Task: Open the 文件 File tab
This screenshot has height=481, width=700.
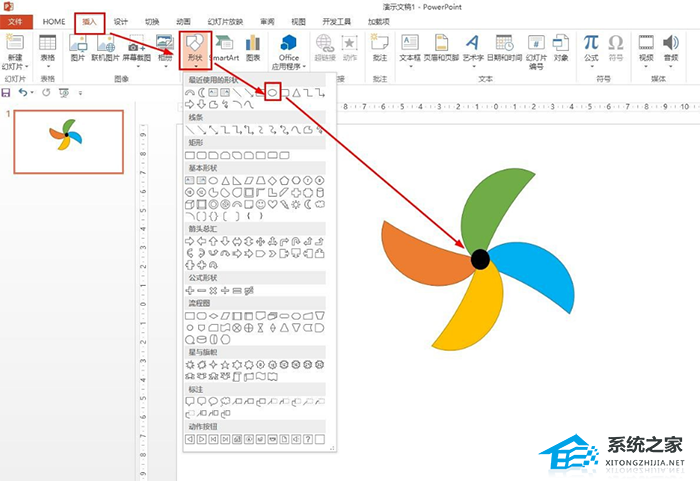Action: (16, 22)
